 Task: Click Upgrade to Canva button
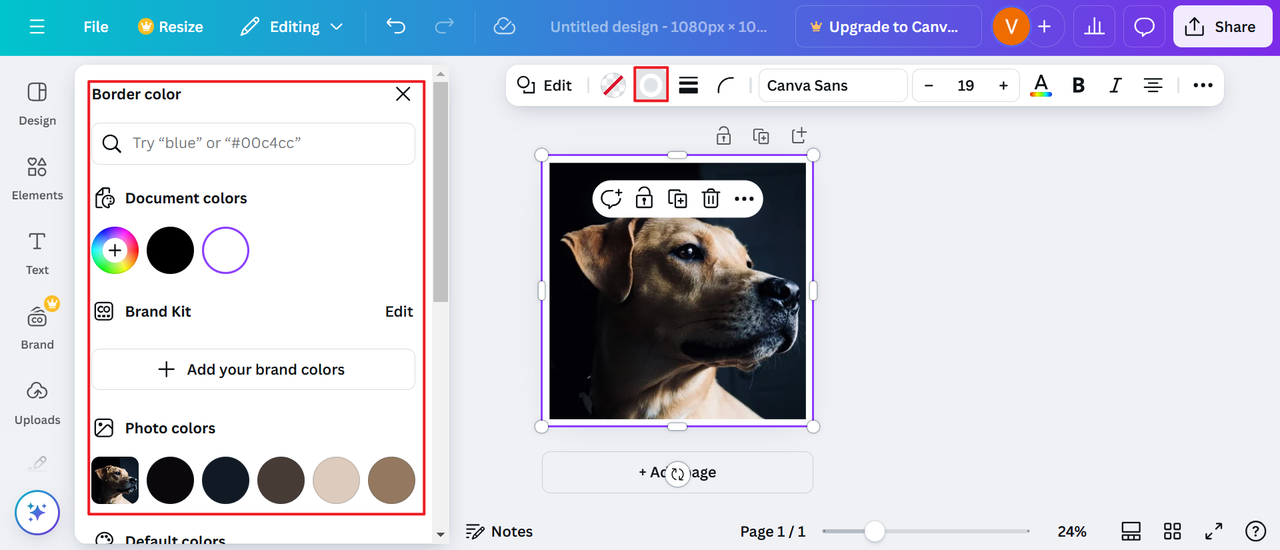pyautogui.click(x=889, y=27)
